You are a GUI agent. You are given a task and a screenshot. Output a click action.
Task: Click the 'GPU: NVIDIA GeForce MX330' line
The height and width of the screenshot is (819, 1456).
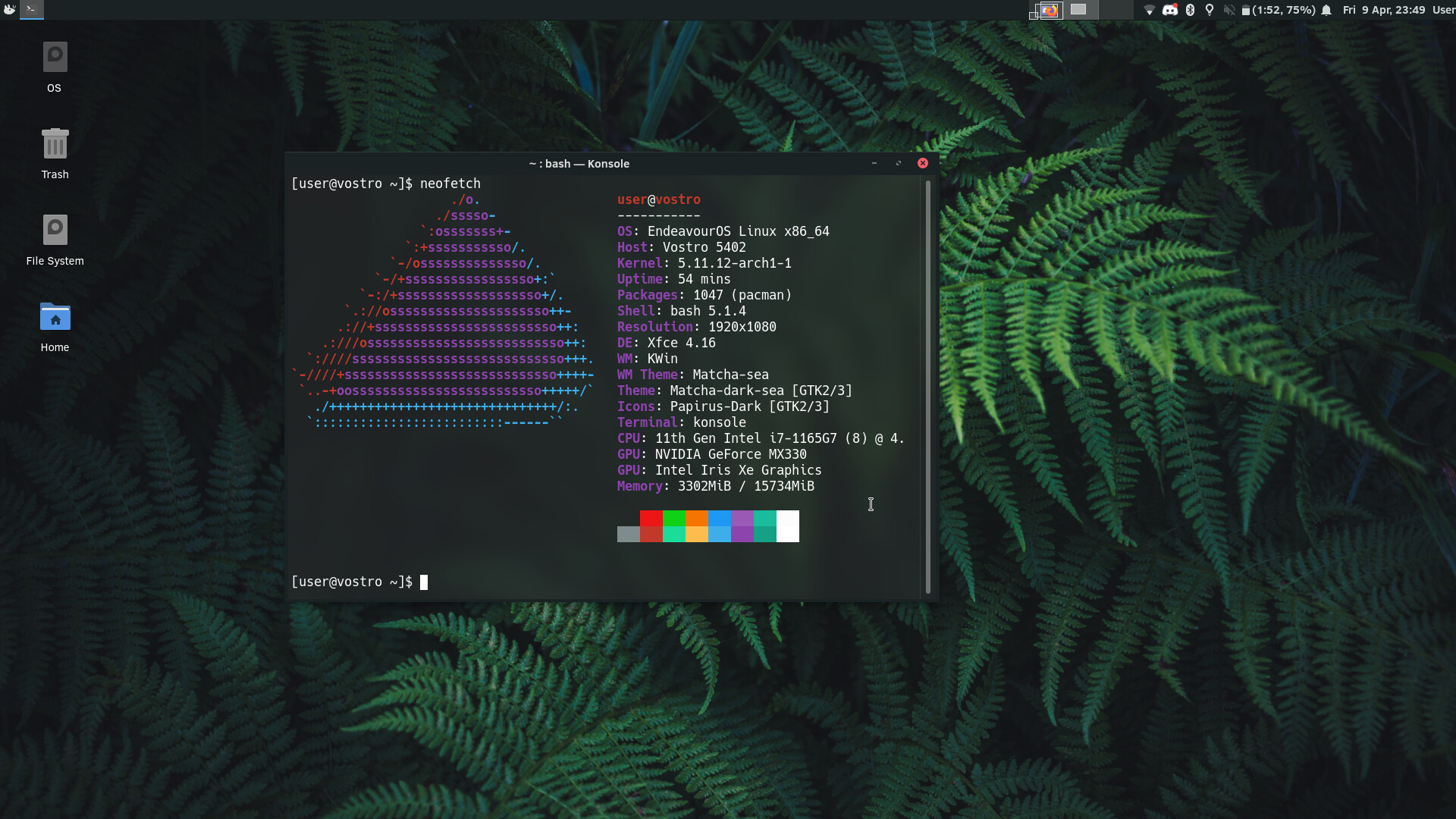pyautogui.click(x=712, y=454)
